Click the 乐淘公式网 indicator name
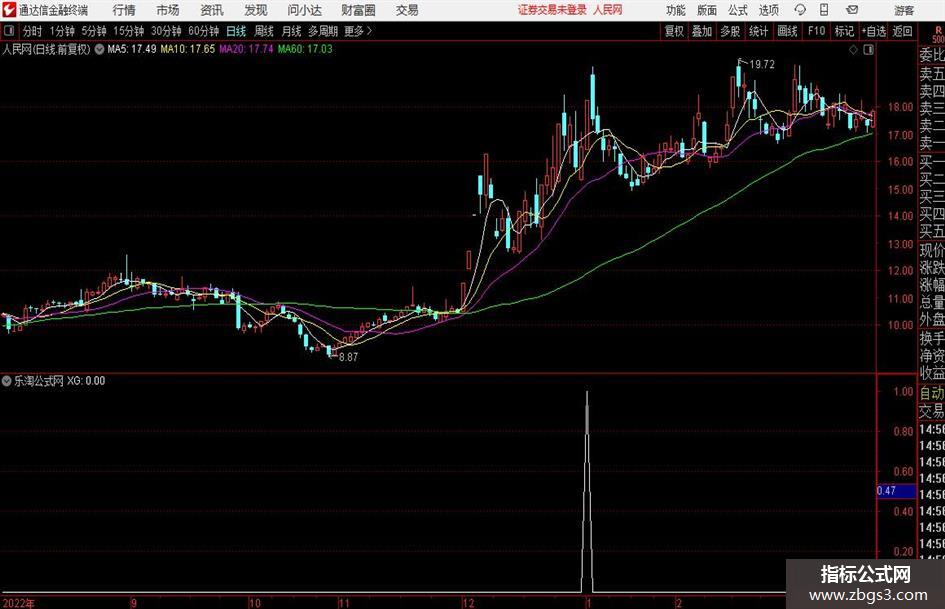The width and height of the screenshot is (945, 609). (39, 381)
